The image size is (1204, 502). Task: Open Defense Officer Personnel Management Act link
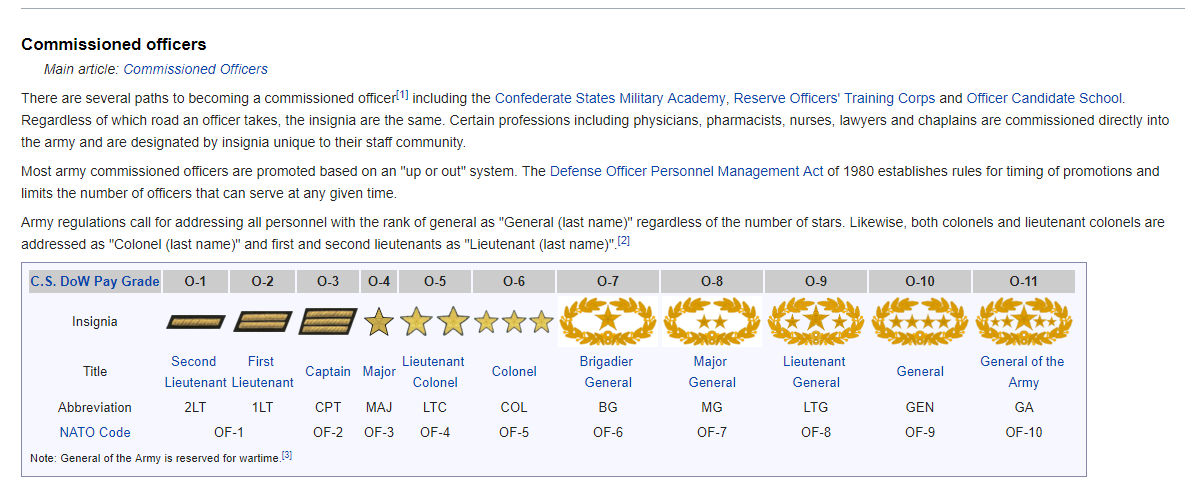click(x=686, y=171)
